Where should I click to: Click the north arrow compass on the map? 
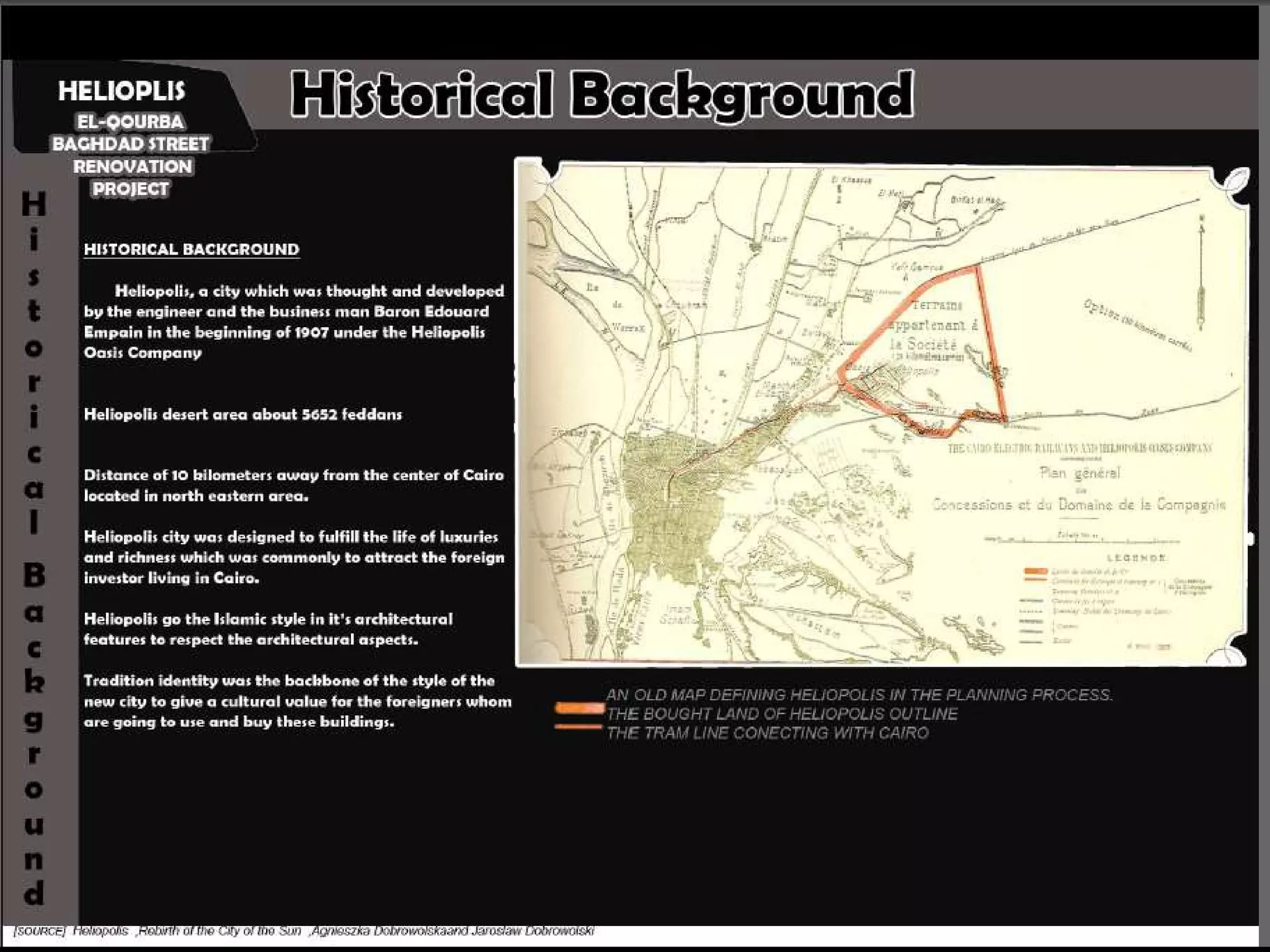coord(1201,273)
